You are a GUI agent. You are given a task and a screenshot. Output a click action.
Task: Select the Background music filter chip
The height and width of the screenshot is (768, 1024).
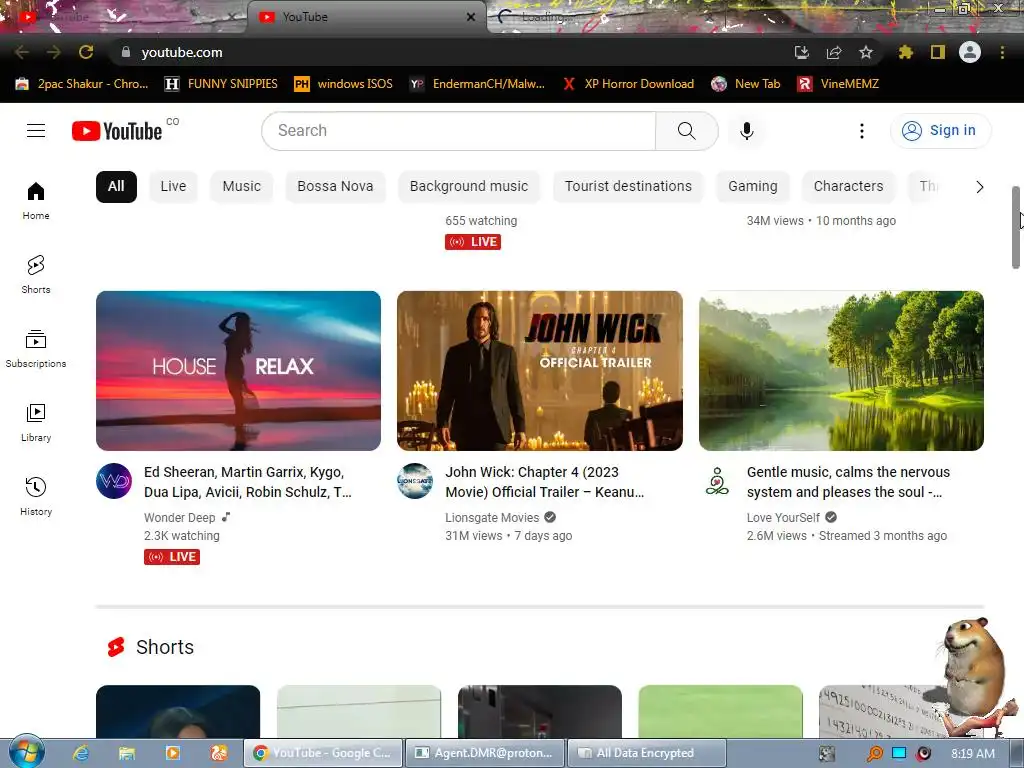(469, 187)
